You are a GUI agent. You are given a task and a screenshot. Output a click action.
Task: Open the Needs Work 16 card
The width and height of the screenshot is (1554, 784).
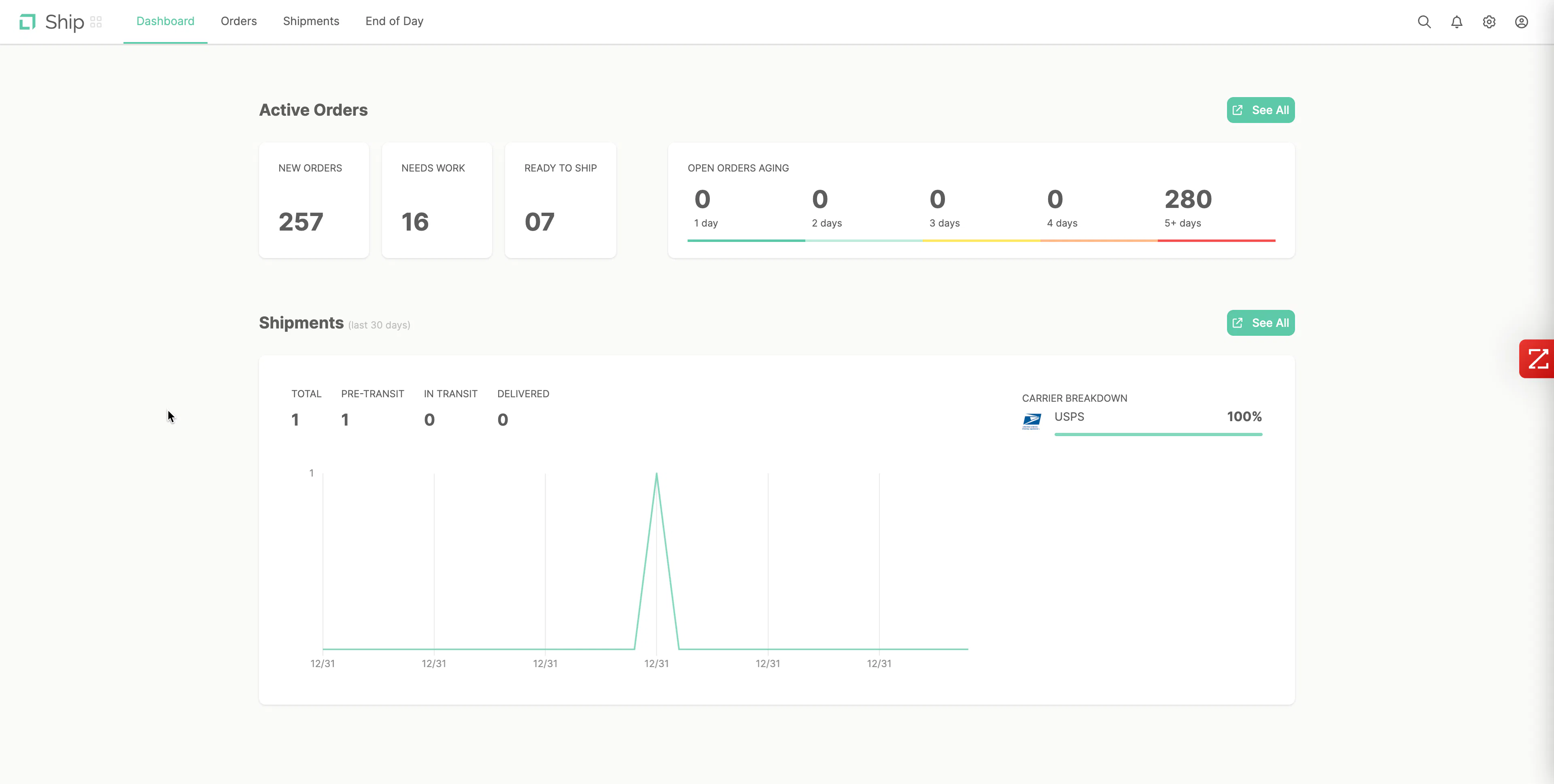[x=437, y=200]
